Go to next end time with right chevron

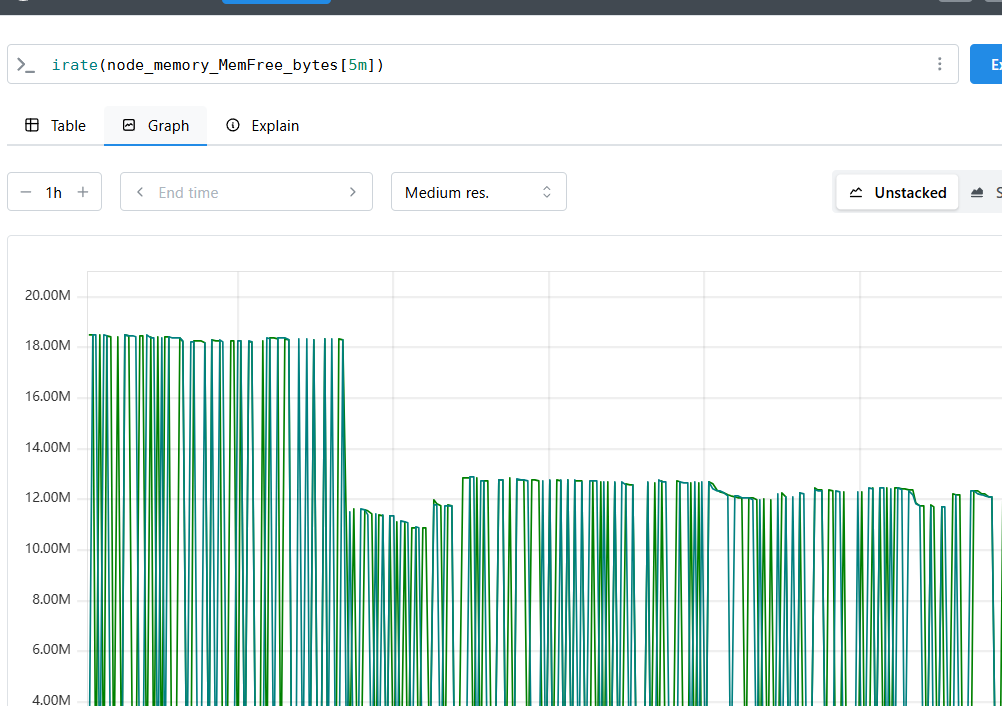coord(353,192)
